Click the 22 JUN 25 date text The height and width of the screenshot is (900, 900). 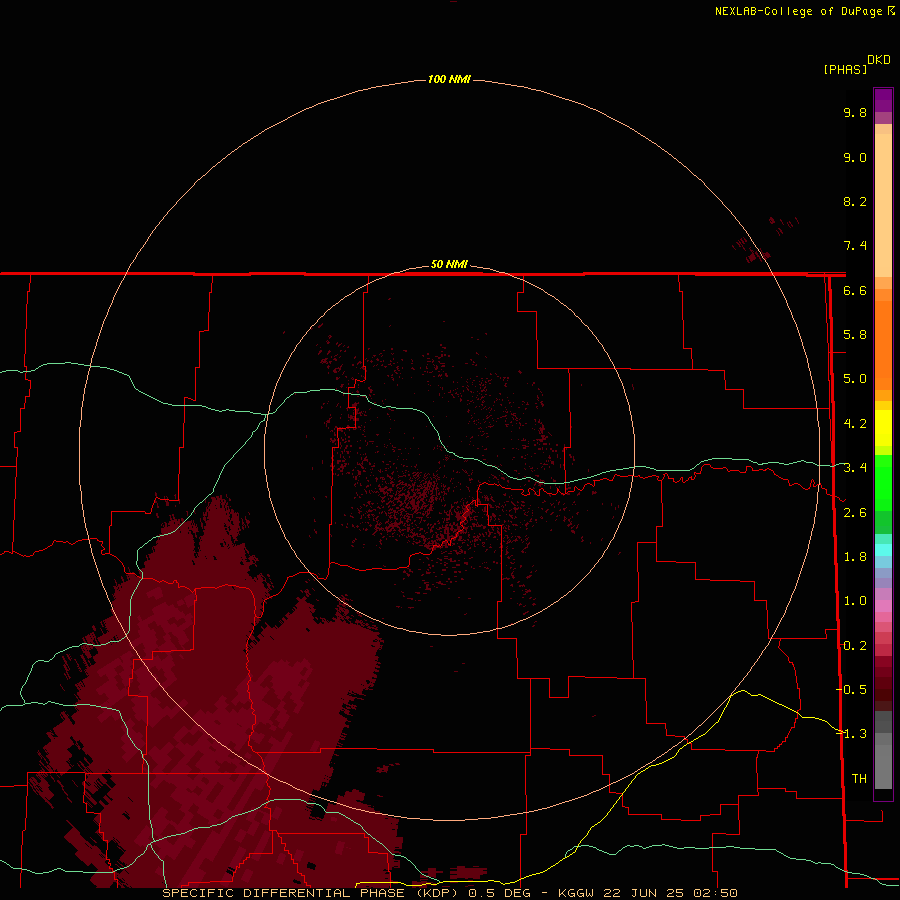644,893
